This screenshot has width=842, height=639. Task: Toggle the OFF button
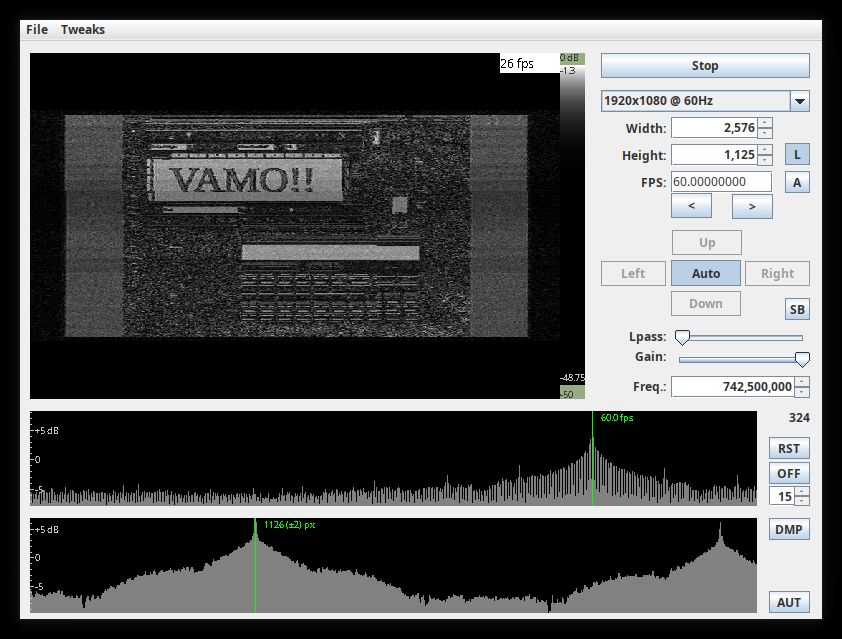pos(789,474)
